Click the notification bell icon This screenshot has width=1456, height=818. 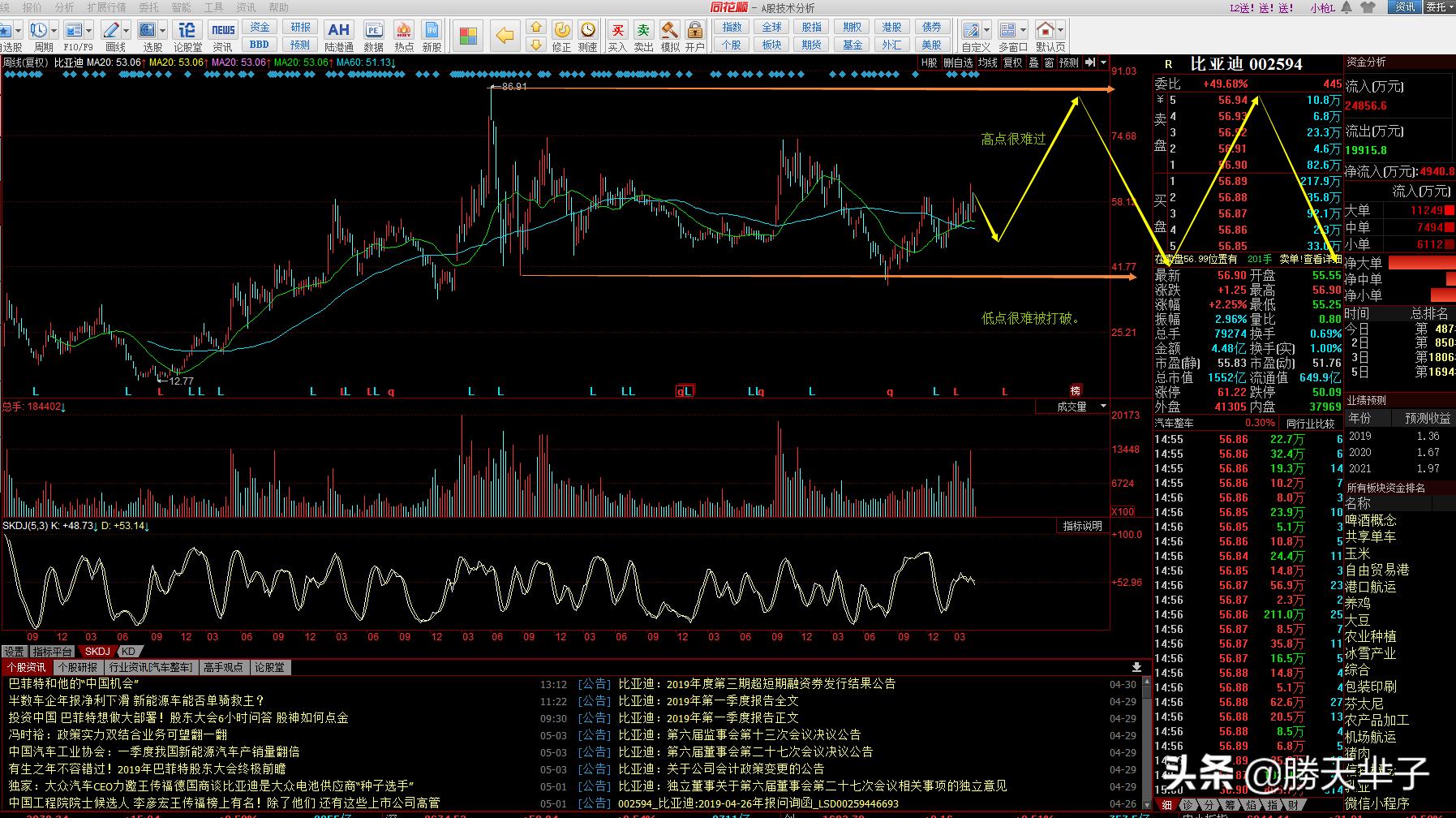pyautogui.click(x=1346, y=7)
